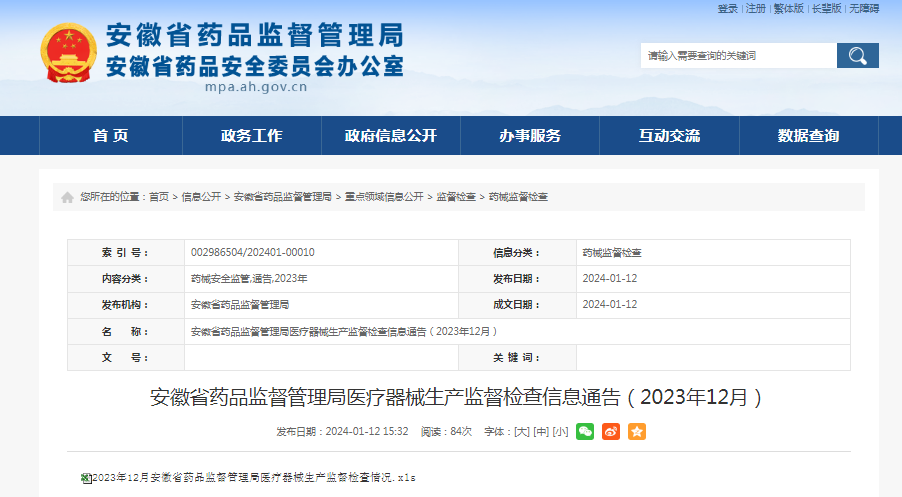The height and width of the screenshot is (497, 902).
Task: Go to 药械监督检查 in breadcrumb
Action: coord(518,197)
